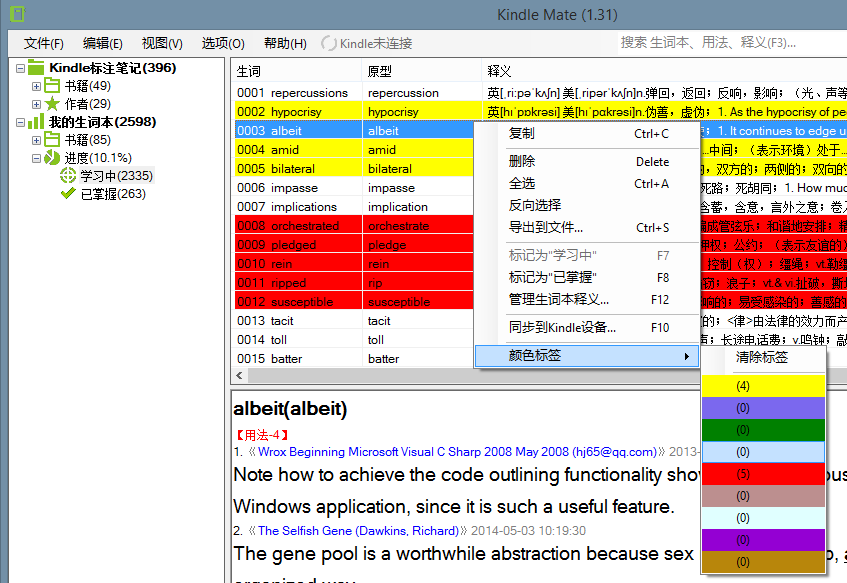Click 清除标签 in the color submenu
The height and width of the screenshot is (583, 847).
(x=763, y=357)
